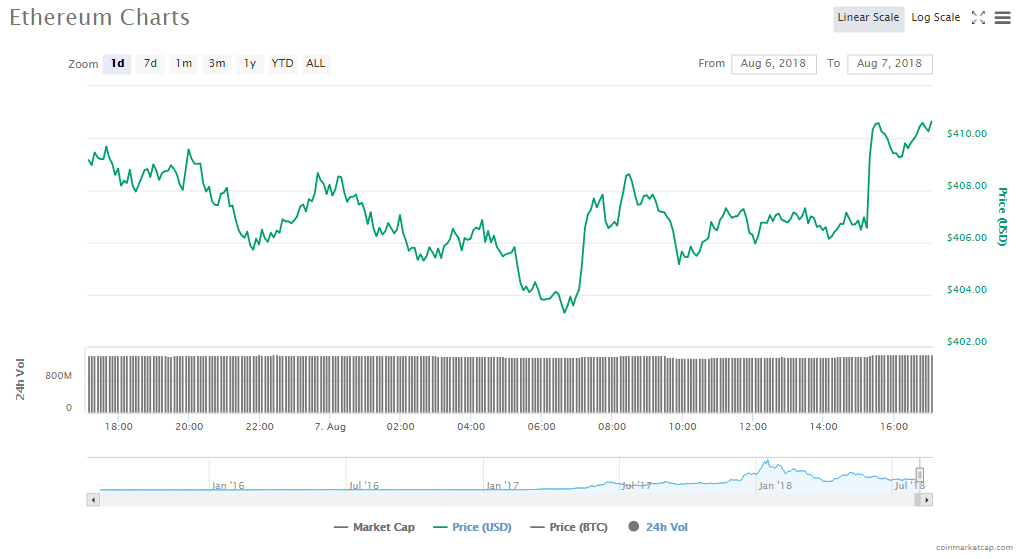Set zoom to 1m
The height and width of the screenshot is (559, 1021).
(183, 64)
